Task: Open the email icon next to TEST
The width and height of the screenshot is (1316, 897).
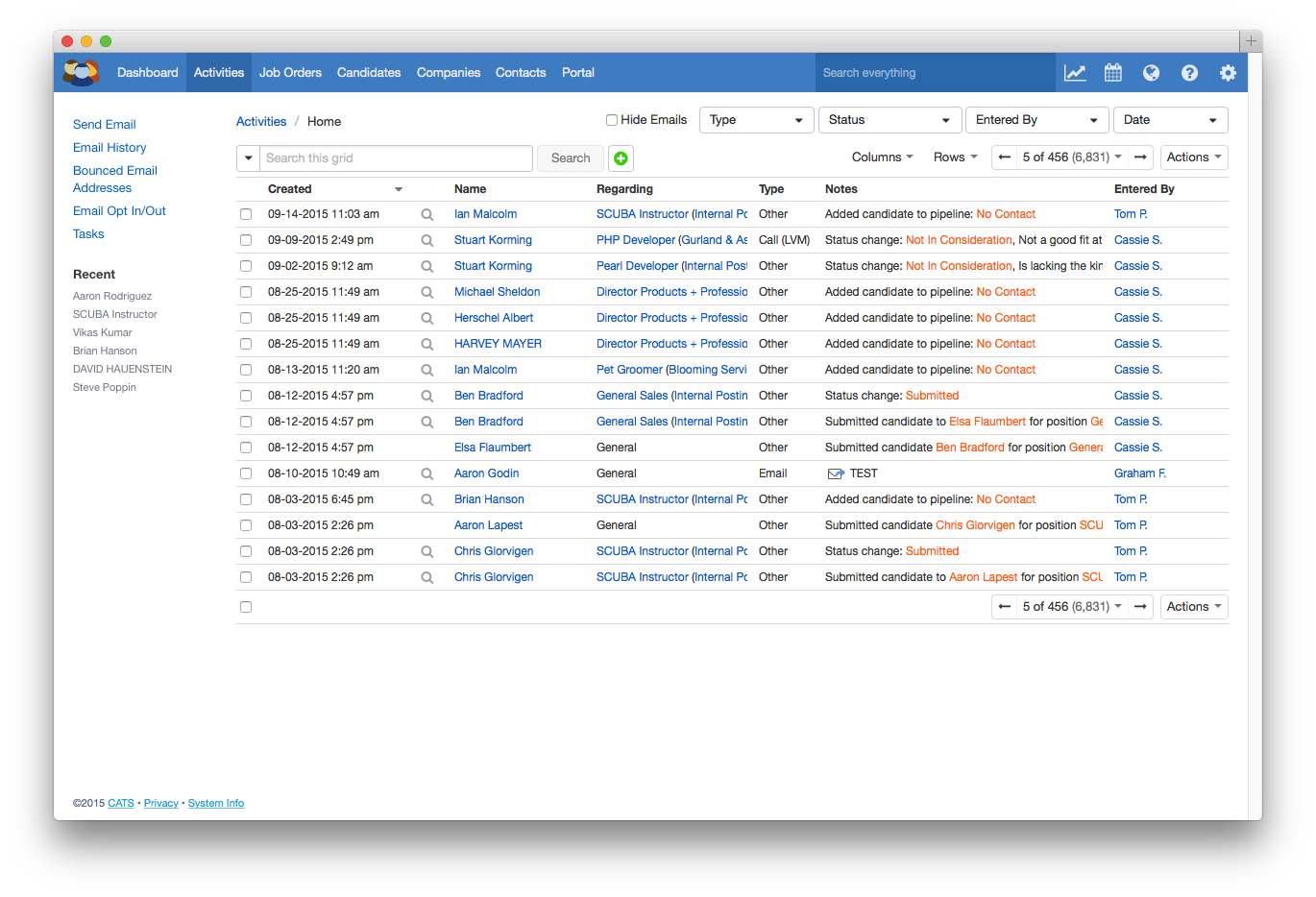Action: [834, 473]
